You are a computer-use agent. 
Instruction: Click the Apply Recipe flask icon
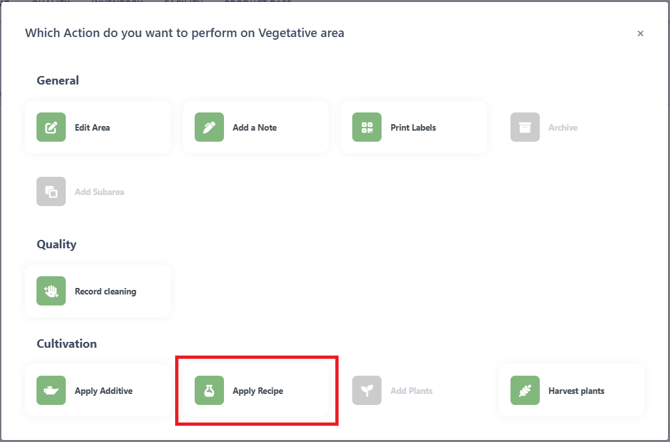(x=209, y=390)
